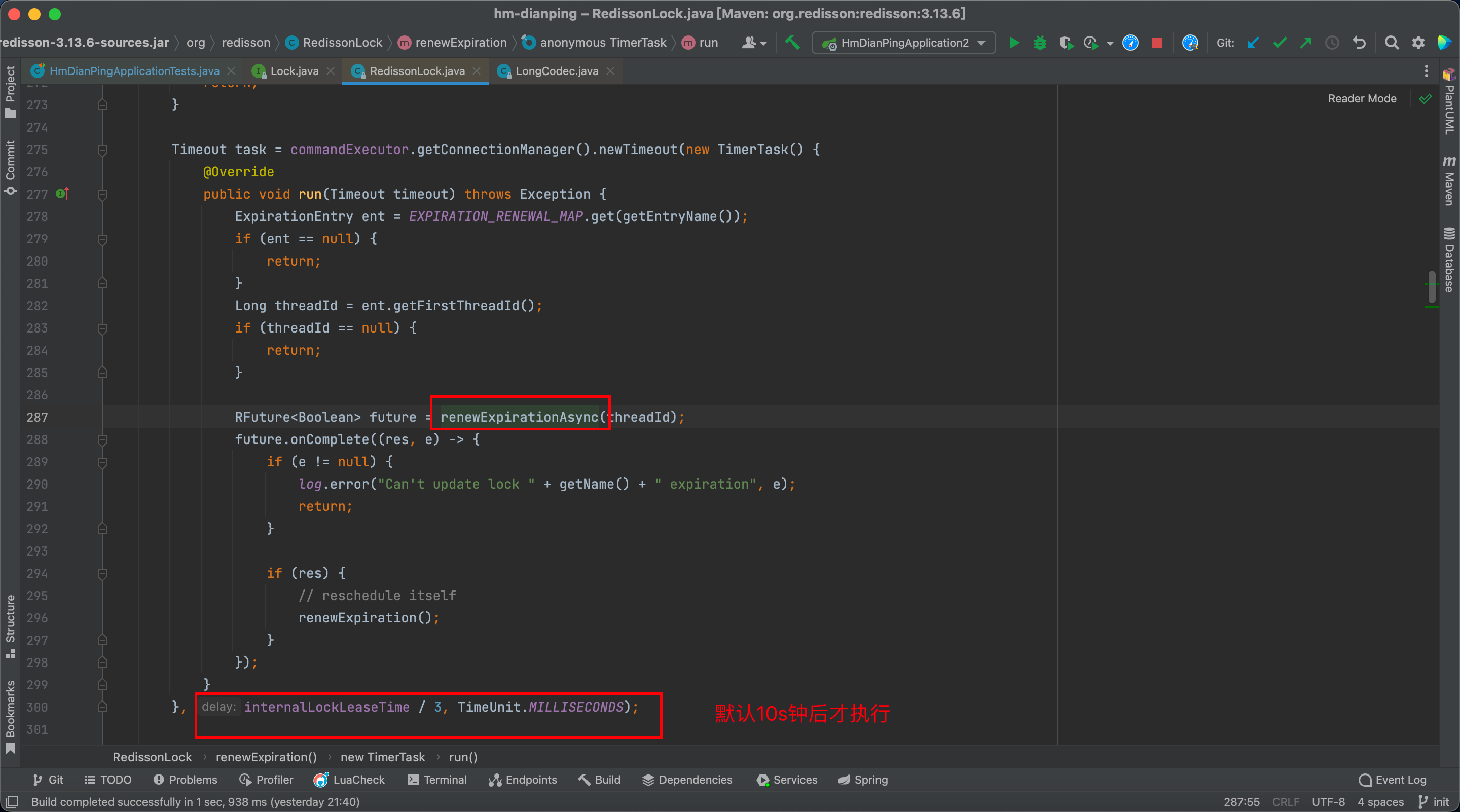The height and width of the screenshot is (812, 1460).
Task: Open the Build tool window
Action: pos(599,780)
